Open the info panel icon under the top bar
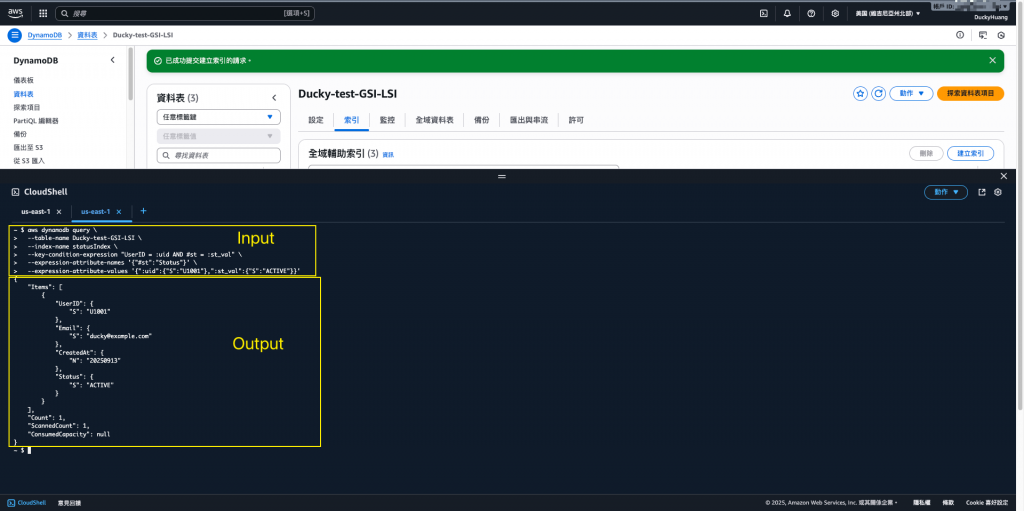The image size is (1024, 511). pos(960,35)
